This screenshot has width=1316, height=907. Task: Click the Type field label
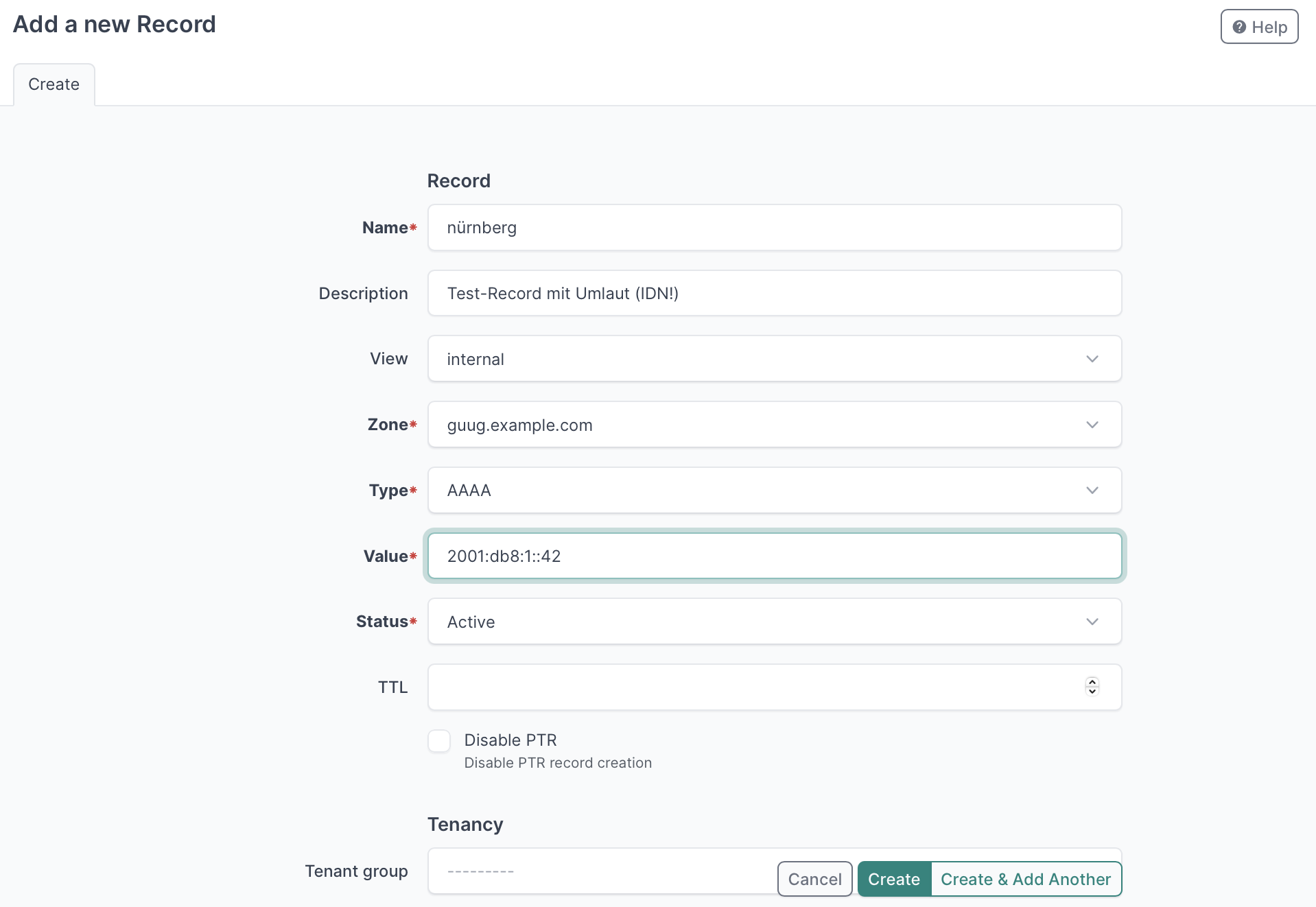click(388, 491)
